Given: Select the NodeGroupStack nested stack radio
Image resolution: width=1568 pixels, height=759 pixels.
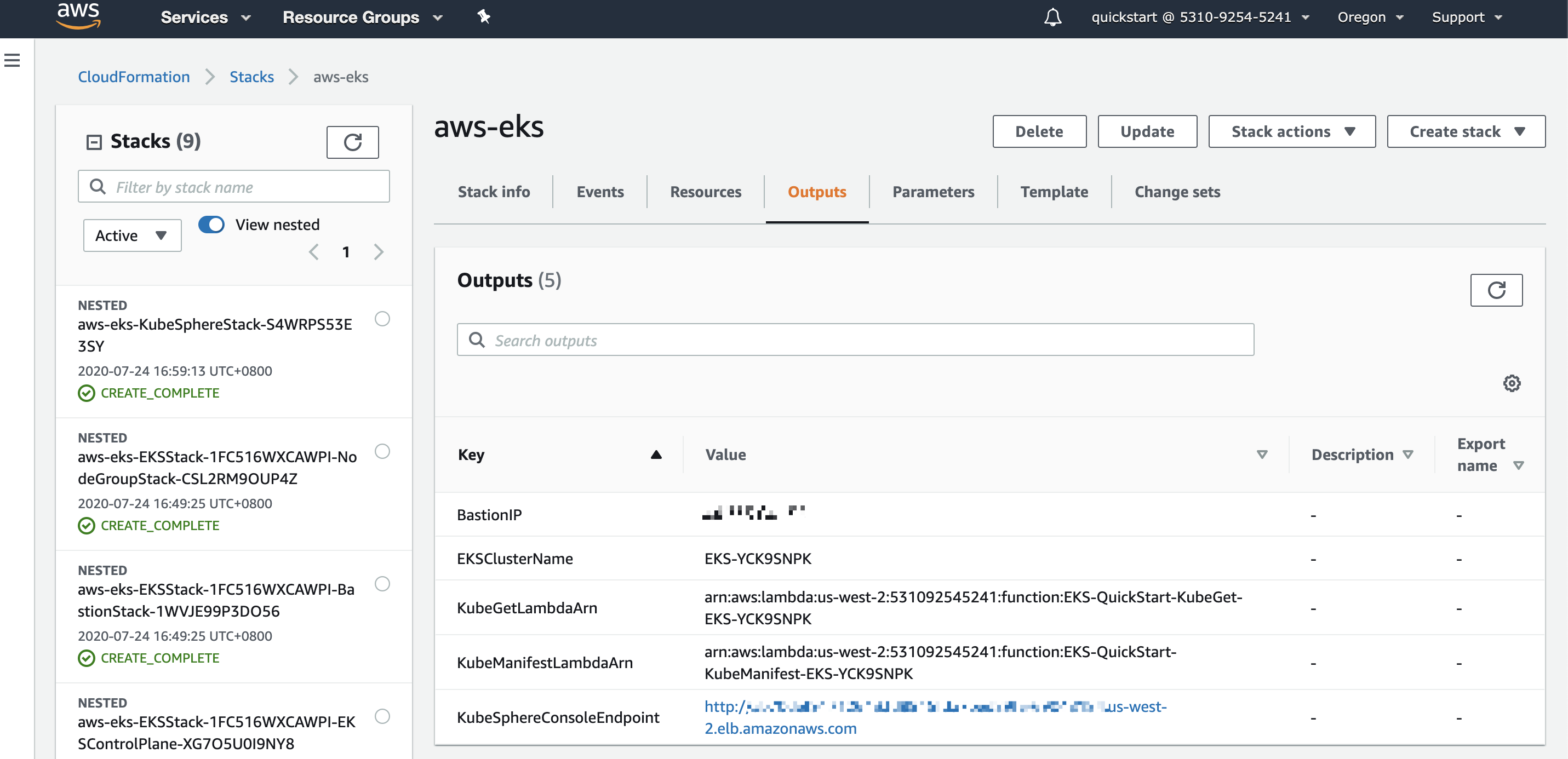Looking at the screenshot, I should (382, 452).
